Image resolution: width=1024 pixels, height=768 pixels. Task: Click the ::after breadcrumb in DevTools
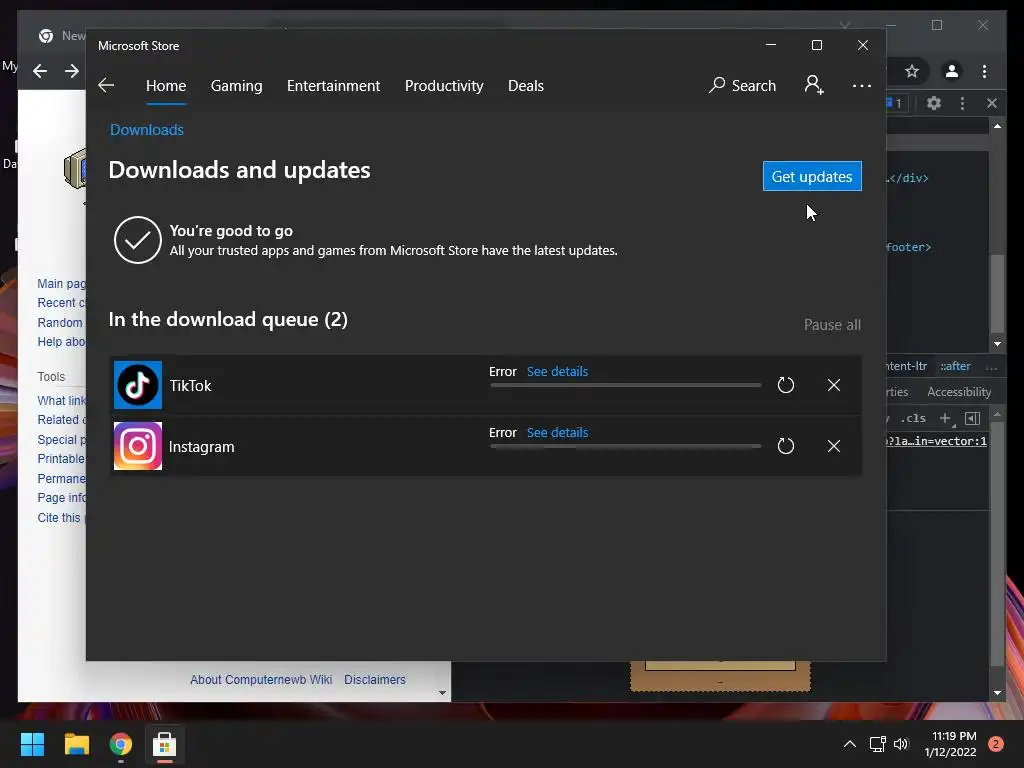coord(955,366)
